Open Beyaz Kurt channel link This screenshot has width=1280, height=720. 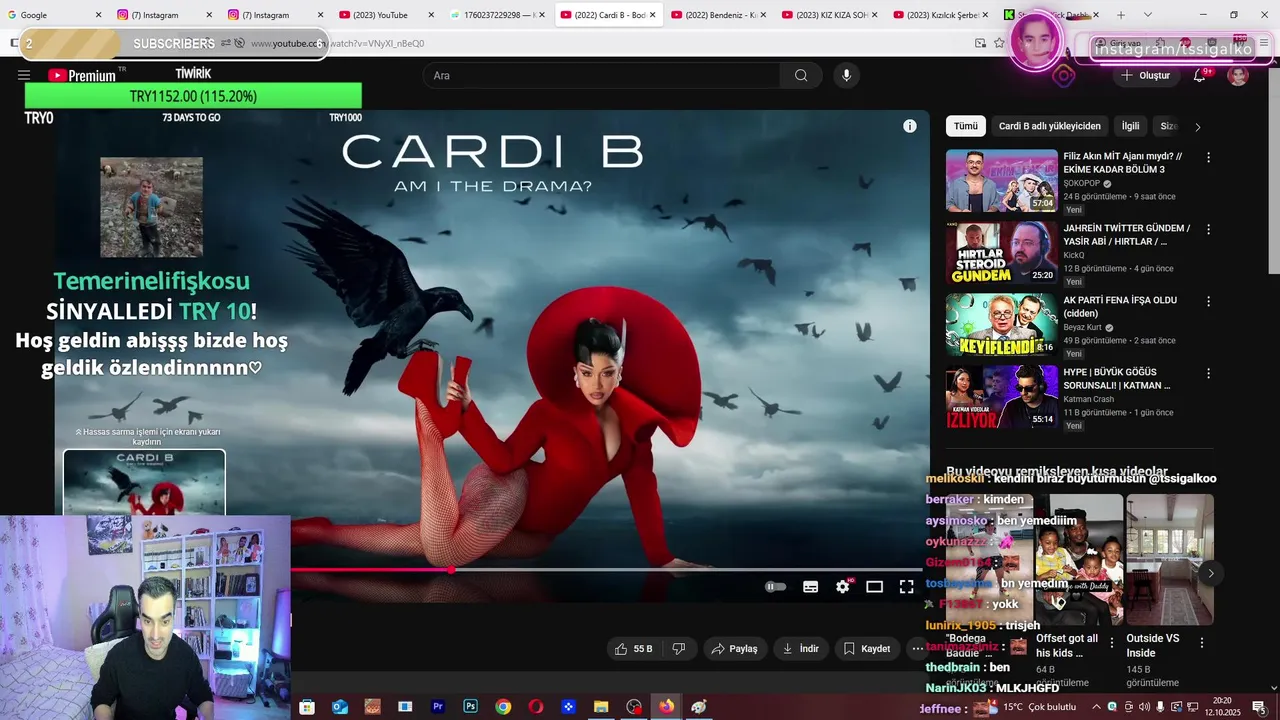pyautogui.click(x=1082, y=327)
